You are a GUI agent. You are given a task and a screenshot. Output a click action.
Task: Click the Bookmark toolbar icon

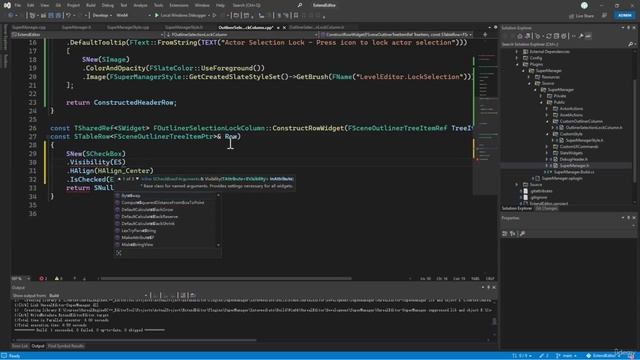(296, 16)
